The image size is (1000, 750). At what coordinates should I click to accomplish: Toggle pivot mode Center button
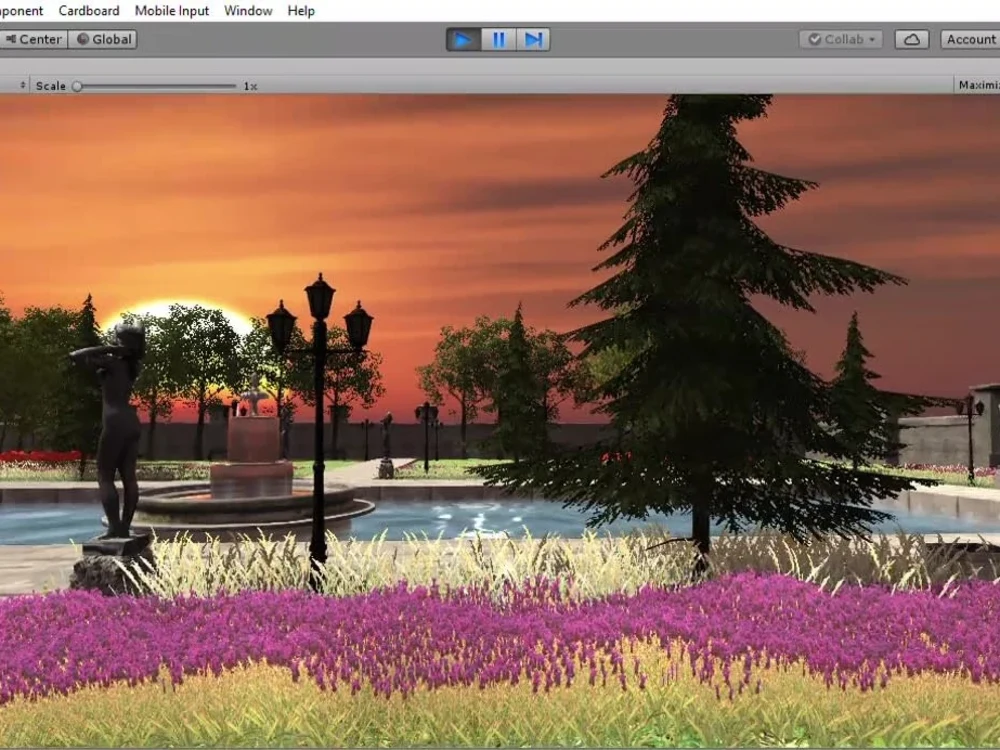point(33,40)
